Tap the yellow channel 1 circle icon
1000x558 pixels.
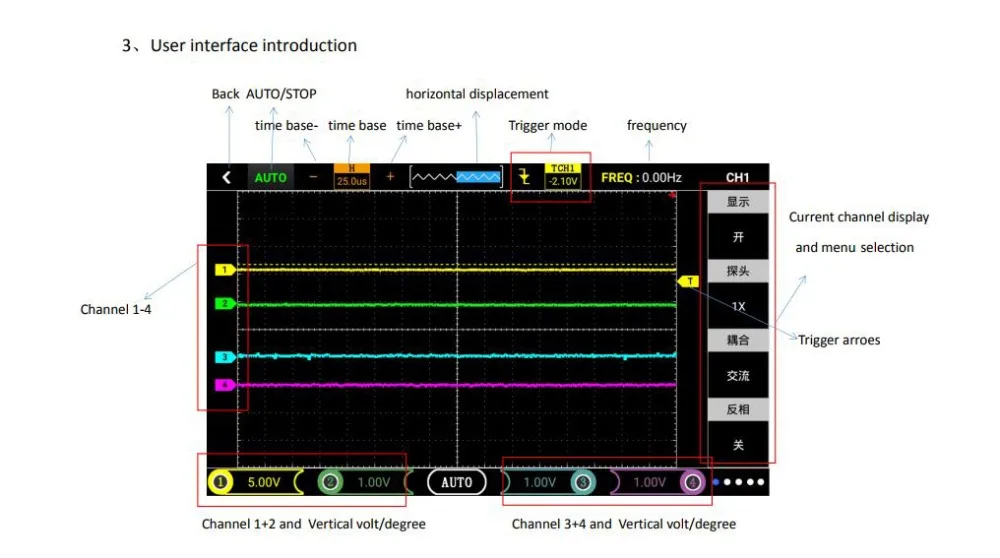(x=220, y=482)
